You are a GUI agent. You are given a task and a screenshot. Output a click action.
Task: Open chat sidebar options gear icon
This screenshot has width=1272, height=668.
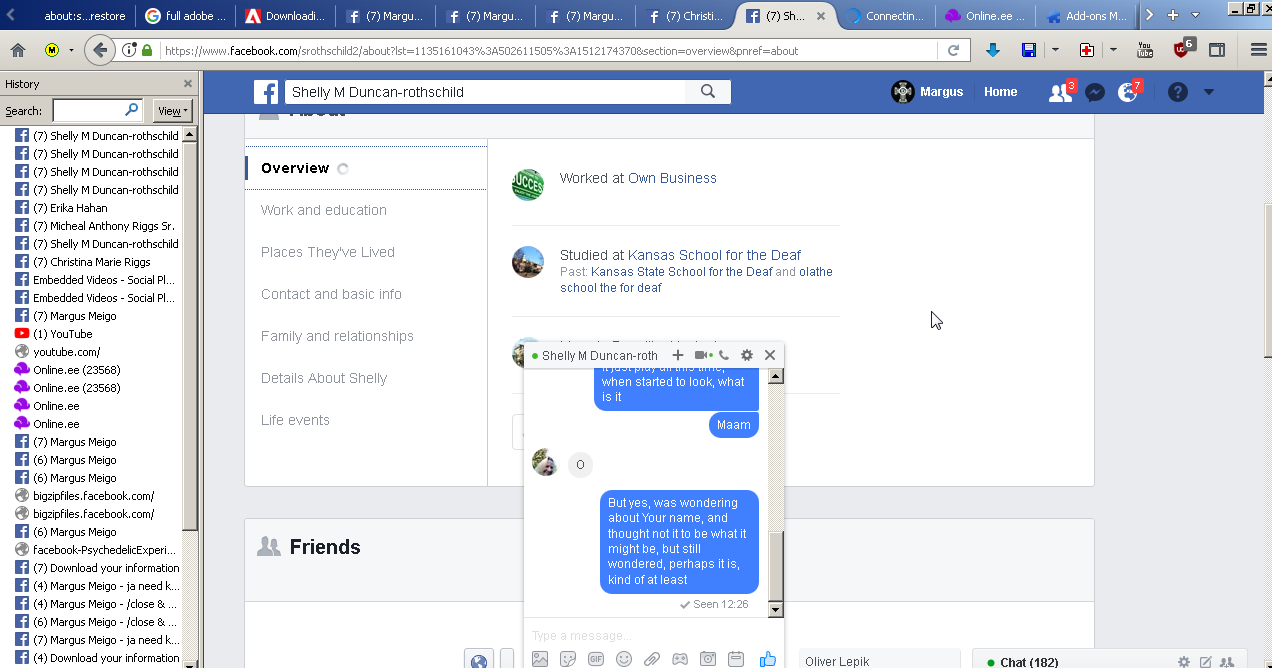(x=1184, y=662)
